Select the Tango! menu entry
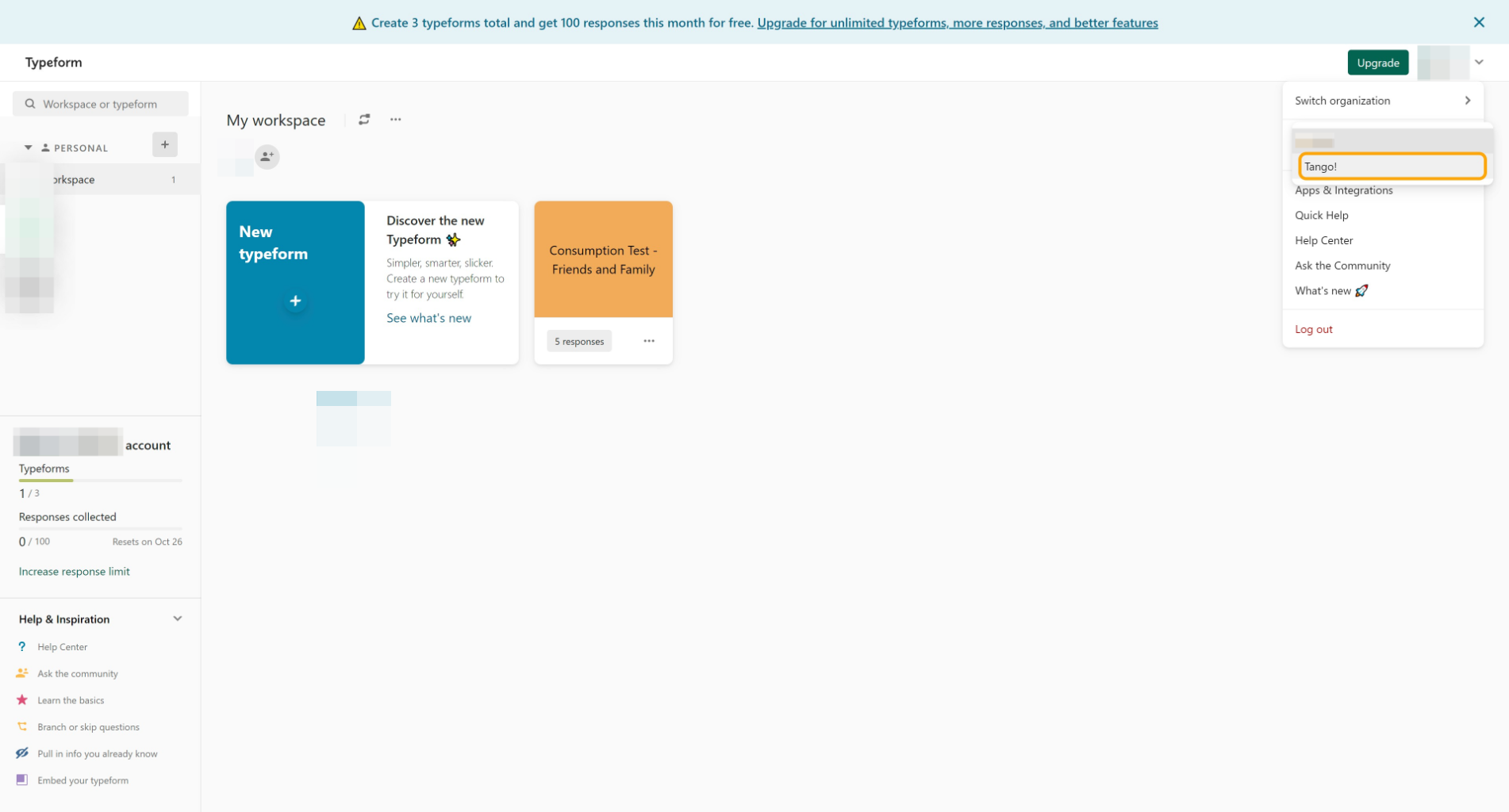Screen dimensions: 1509x812 (x=1392, y=167)
